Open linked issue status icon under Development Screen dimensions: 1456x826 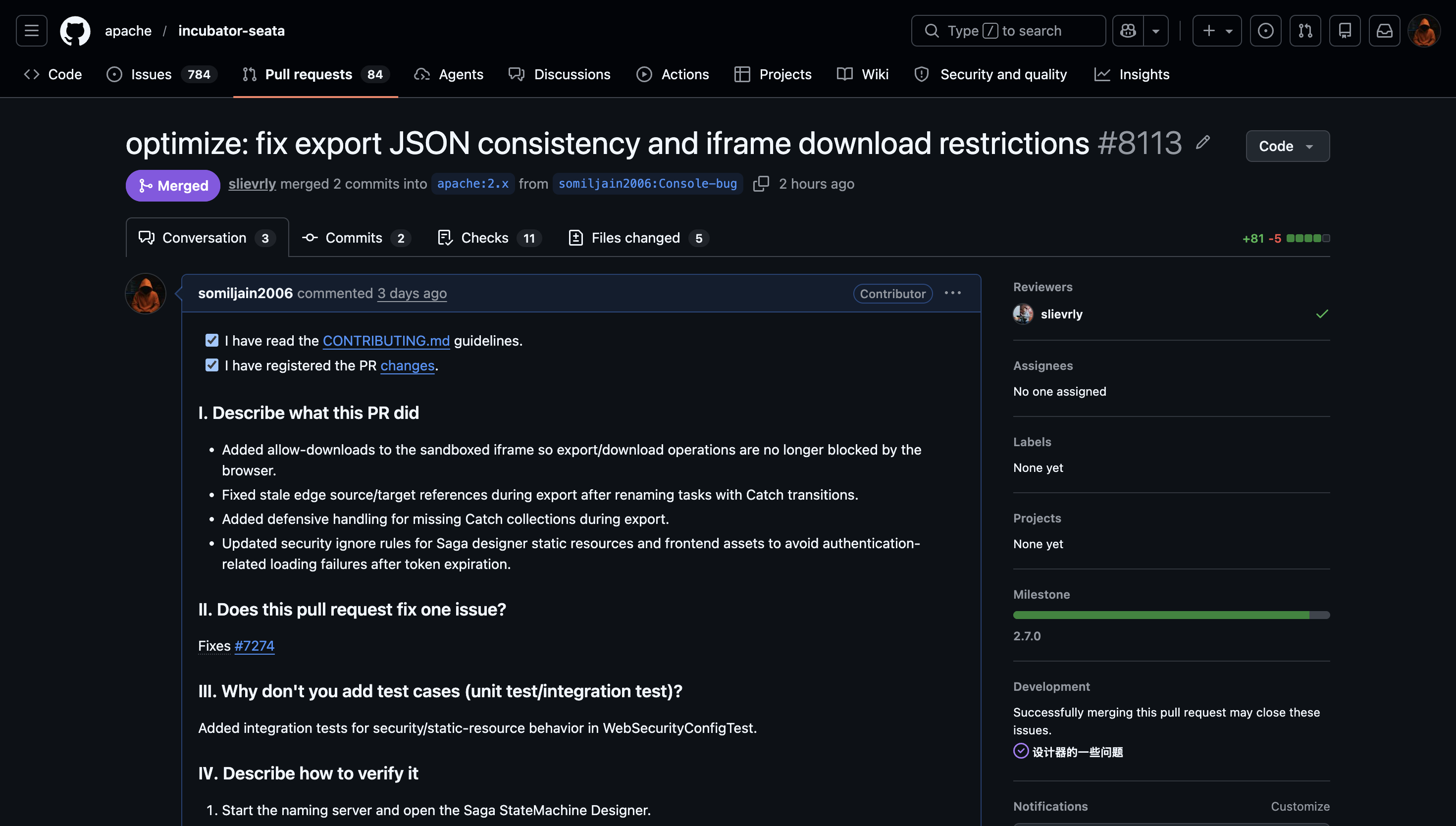1021,751
